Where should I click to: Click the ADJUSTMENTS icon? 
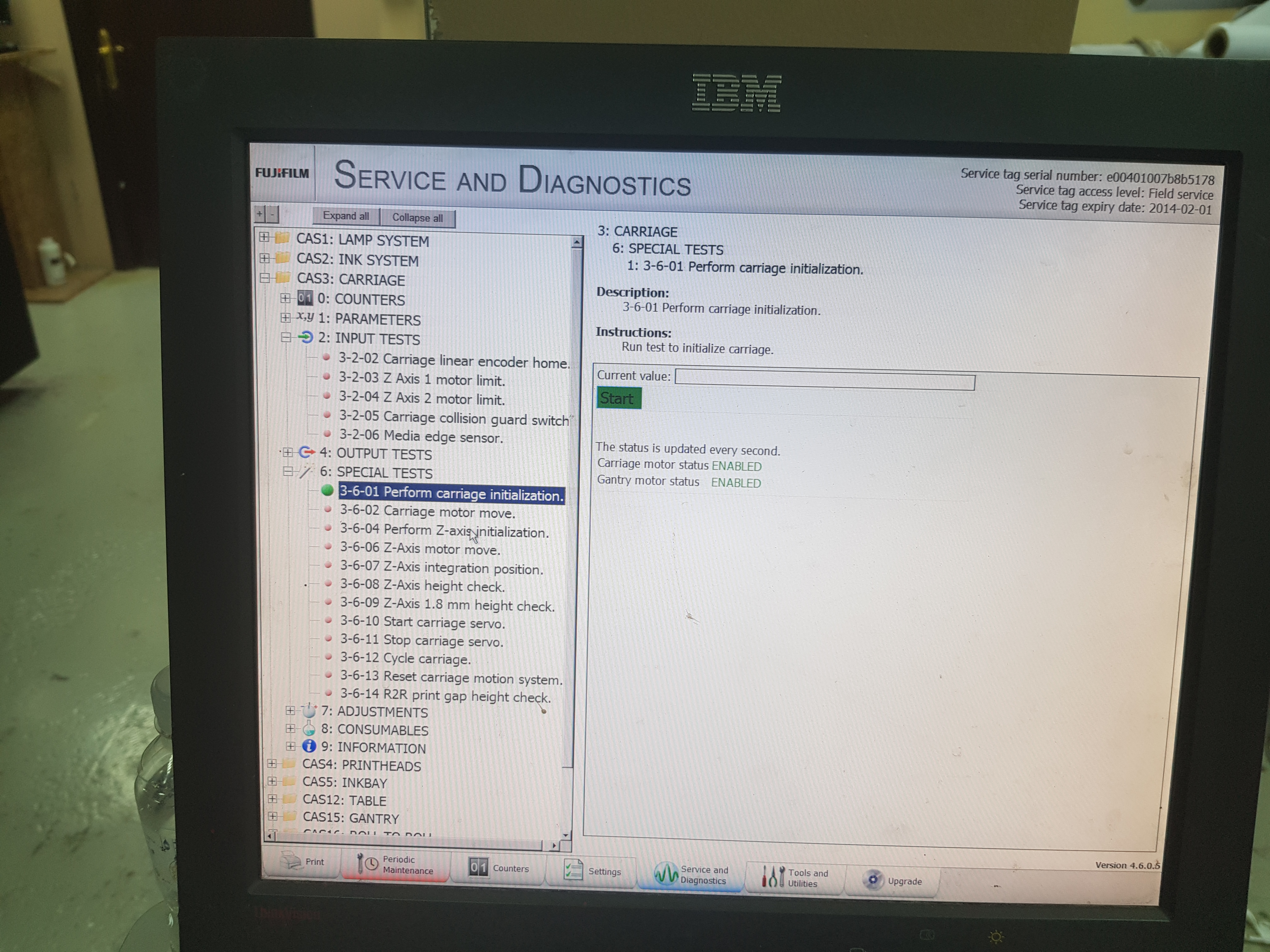coord(309,711)
